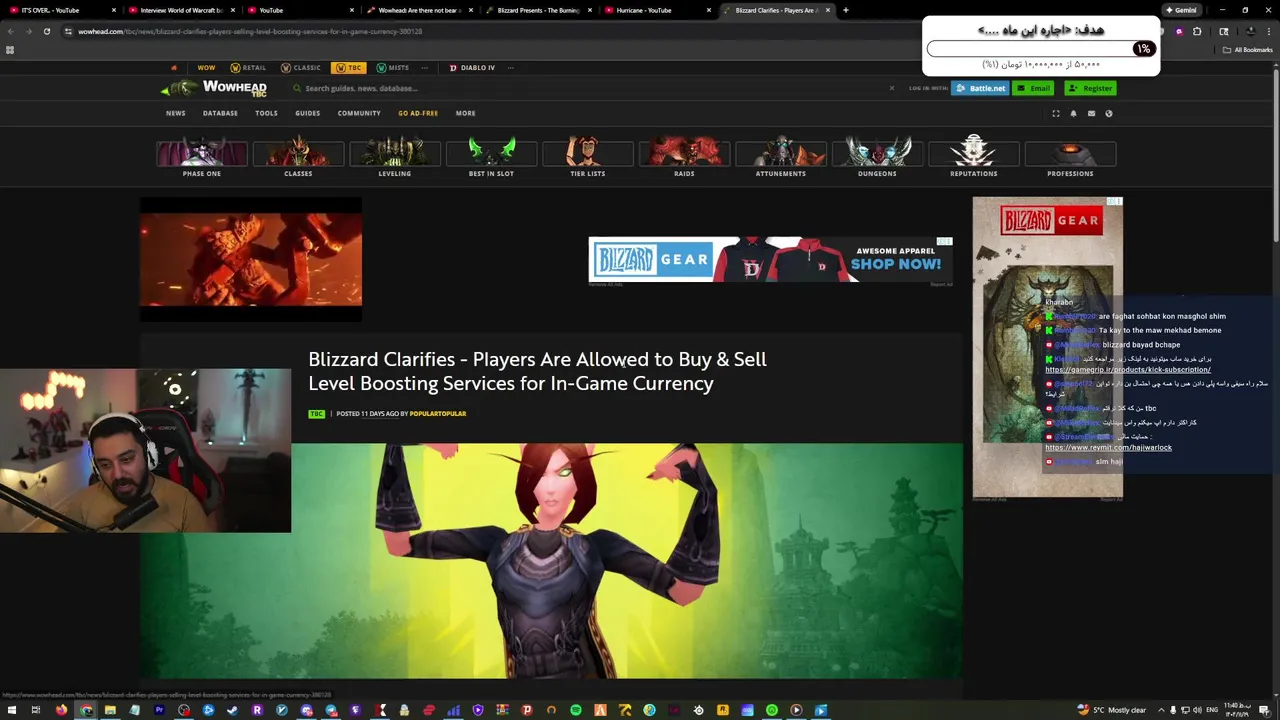The height and width of the screenshot is (720, 1280).
Task: Log in with Email
Action: click(1034, 88)
